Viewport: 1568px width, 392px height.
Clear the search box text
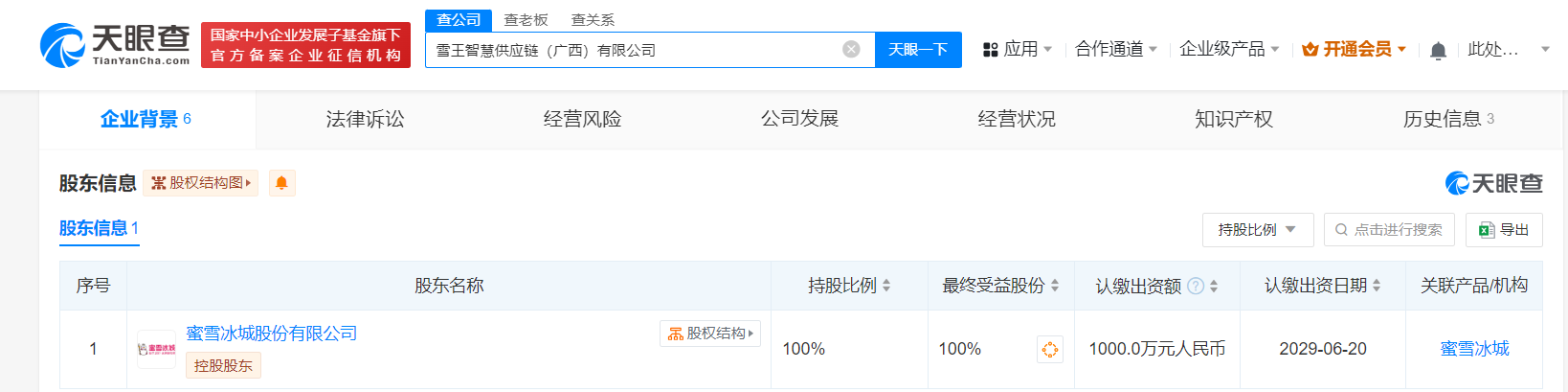[850, 50]
